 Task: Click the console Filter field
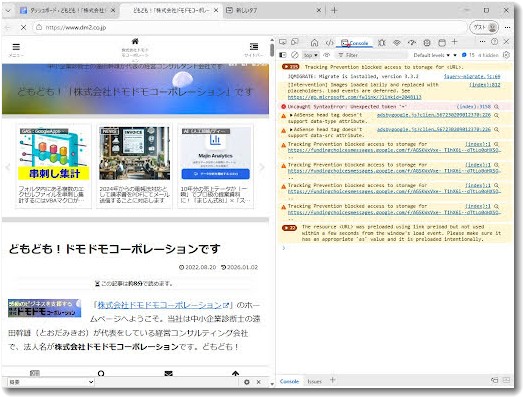tap(372, 55)
